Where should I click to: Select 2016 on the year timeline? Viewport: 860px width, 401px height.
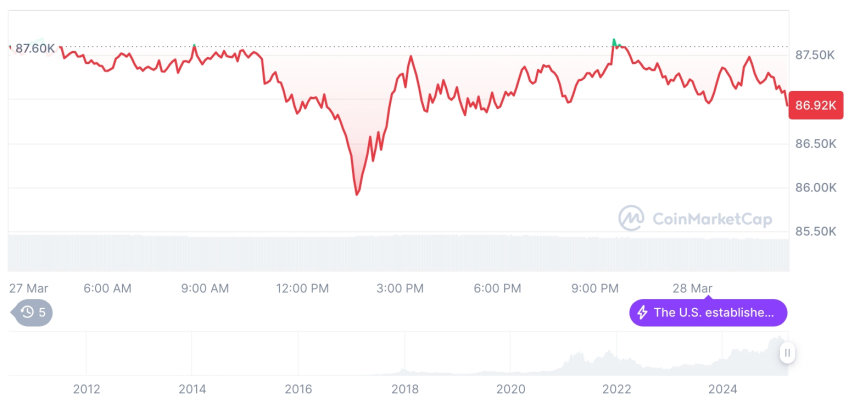click(298, 388)
